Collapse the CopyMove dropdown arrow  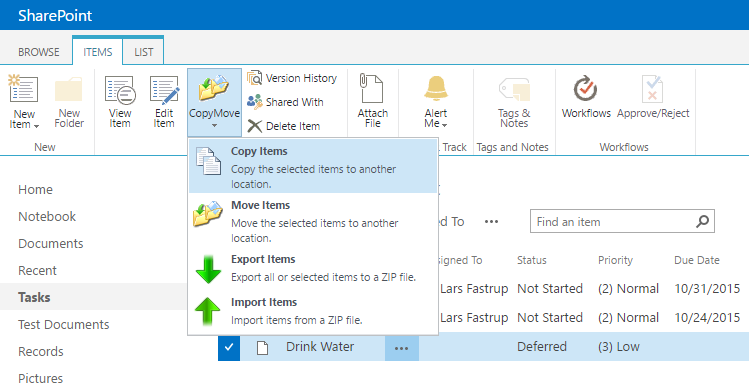214,126
